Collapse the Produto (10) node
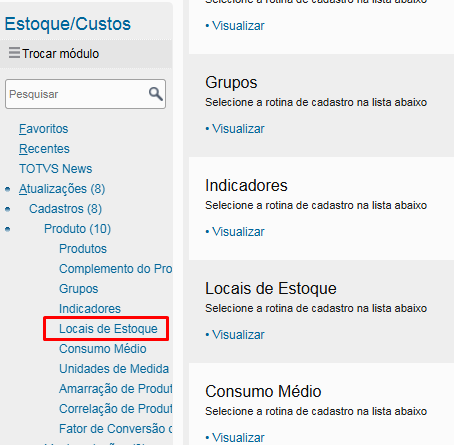This screenshot has width=454, height=445. click(77, 229)
